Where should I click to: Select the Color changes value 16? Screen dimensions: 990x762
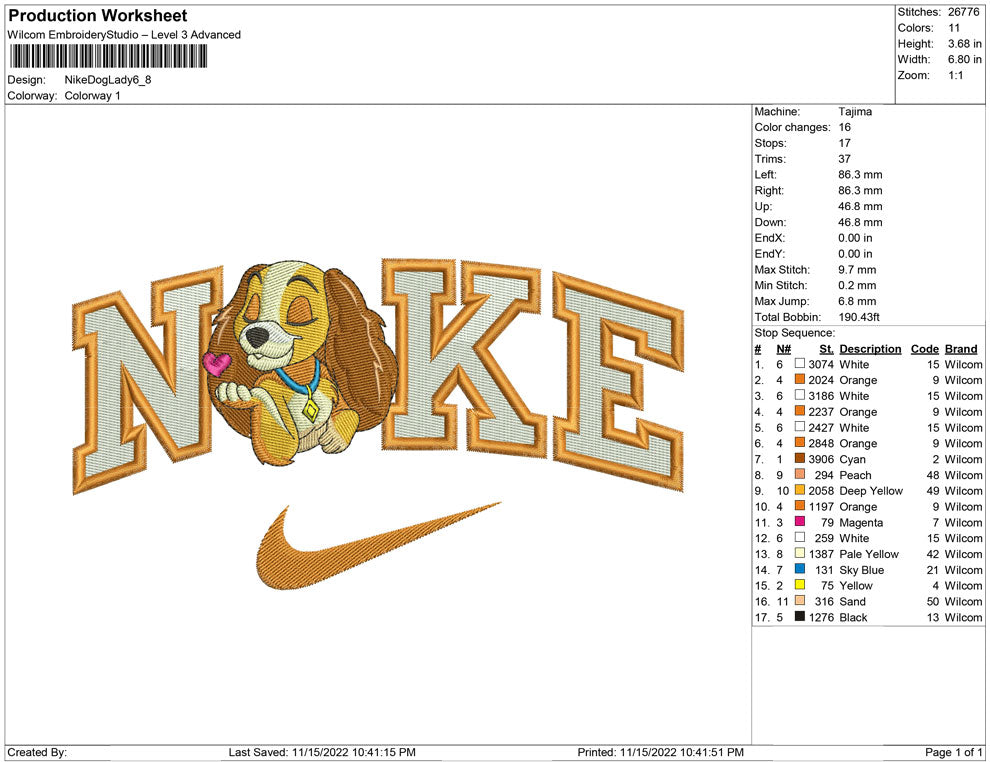point(844,128)
